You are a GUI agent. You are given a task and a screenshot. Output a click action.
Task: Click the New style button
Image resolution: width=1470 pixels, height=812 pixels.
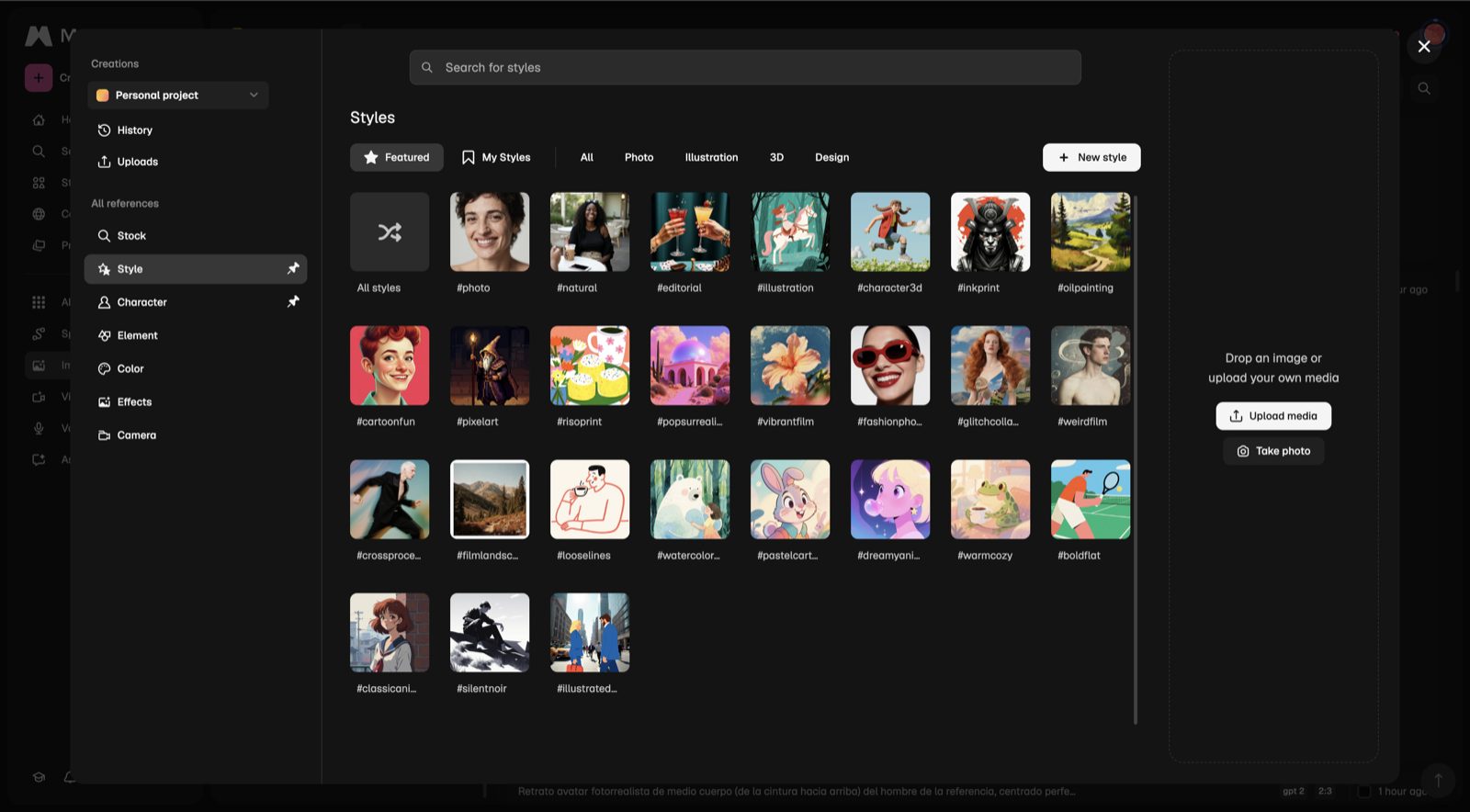[1091, 157]
